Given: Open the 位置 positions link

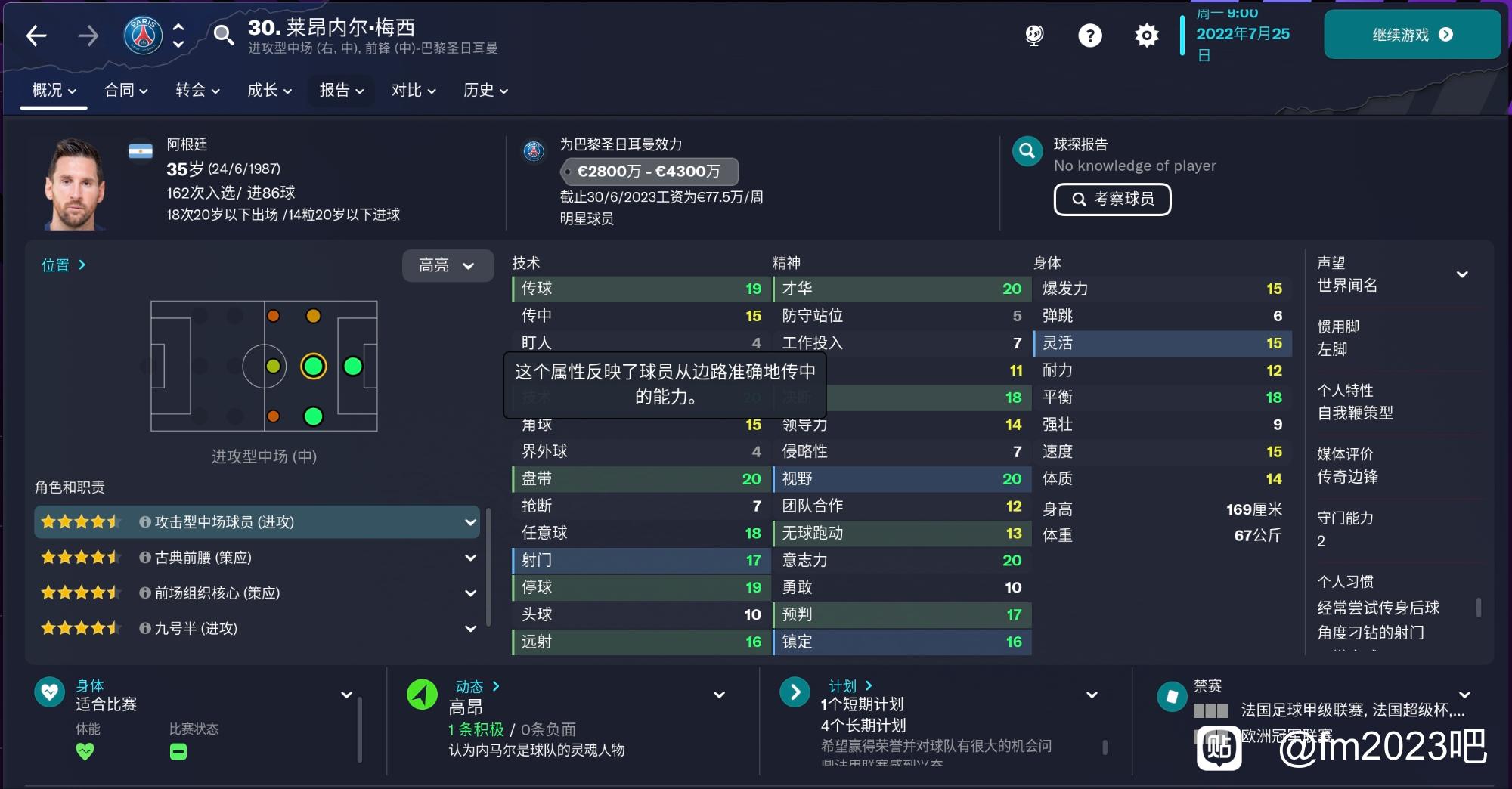Looking at the screenshot, I should pos(64,265).
